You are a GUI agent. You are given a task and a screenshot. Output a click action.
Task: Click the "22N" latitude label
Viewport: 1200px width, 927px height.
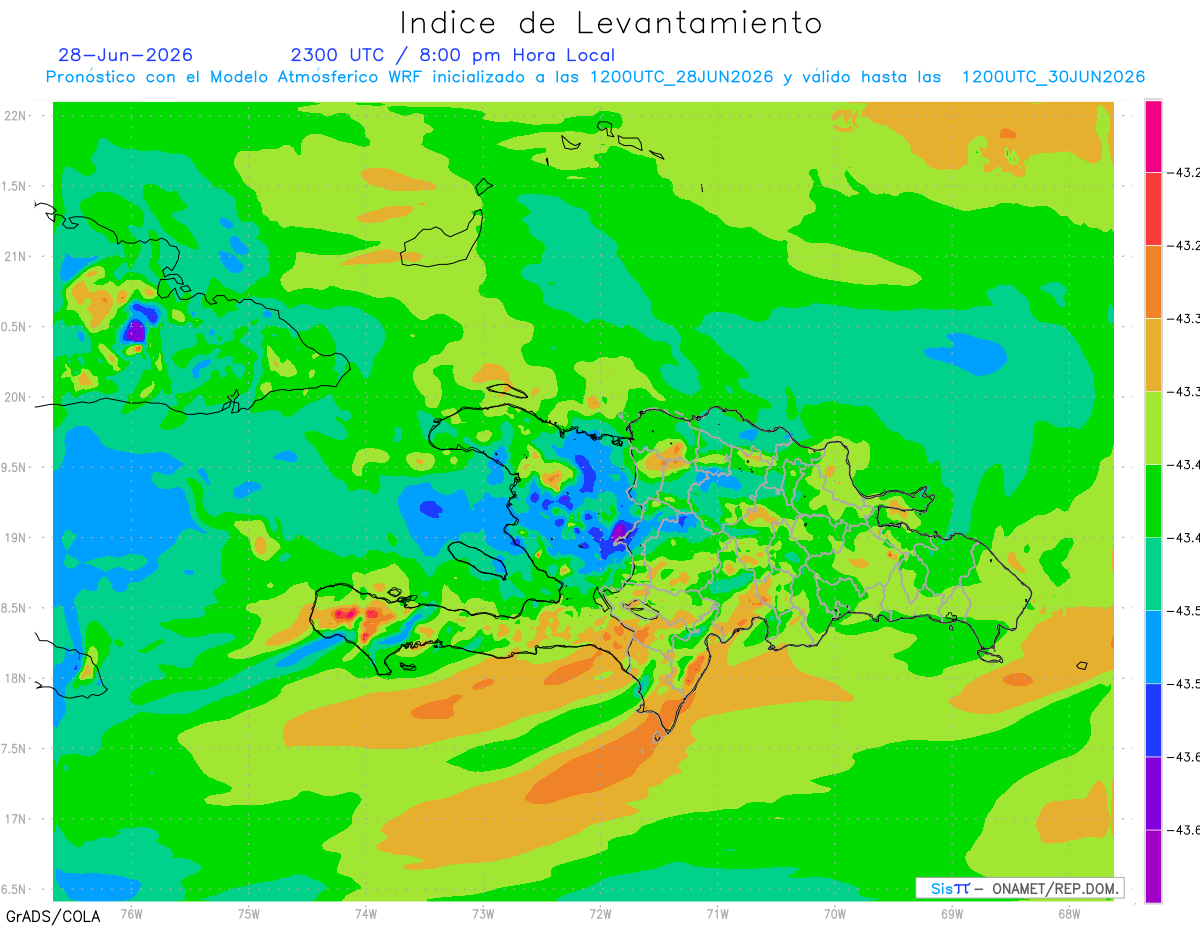[x=15, y=116]
